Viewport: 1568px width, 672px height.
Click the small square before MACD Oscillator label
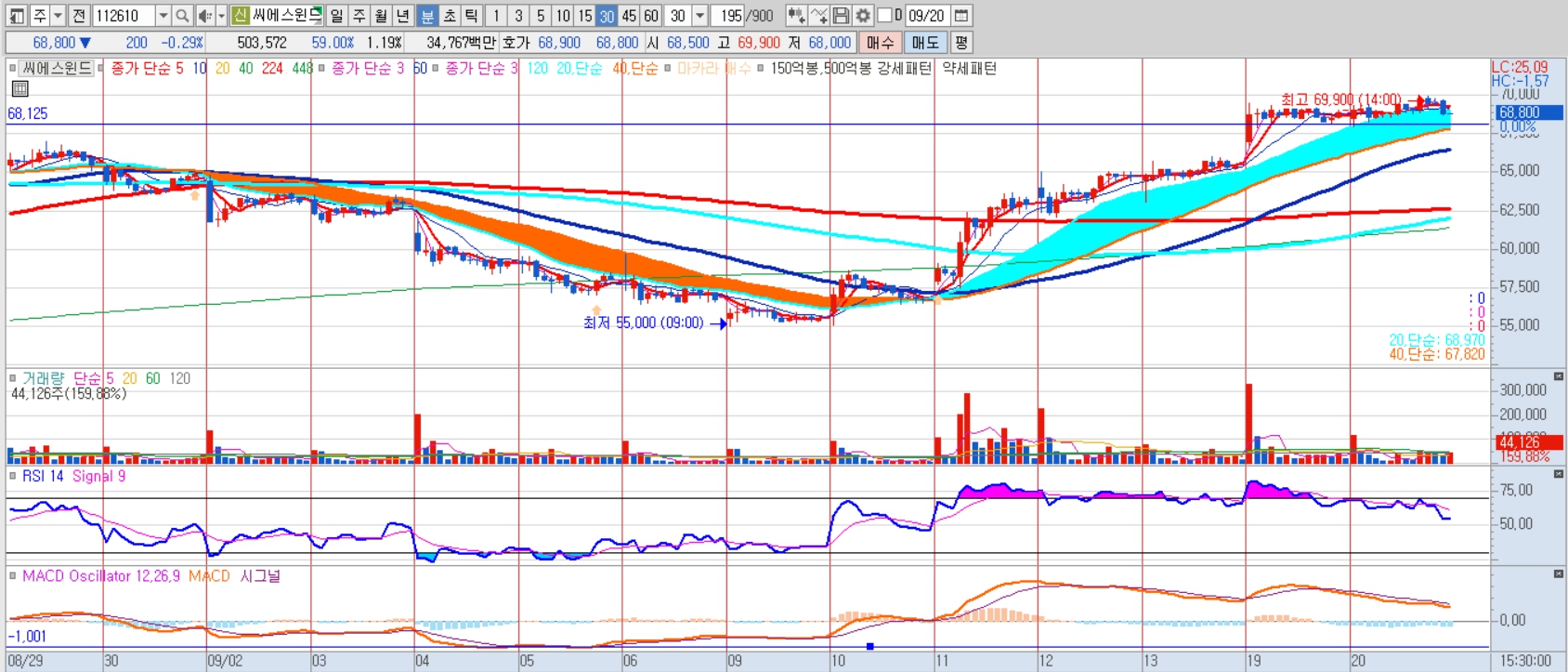[x=13, y=576]
